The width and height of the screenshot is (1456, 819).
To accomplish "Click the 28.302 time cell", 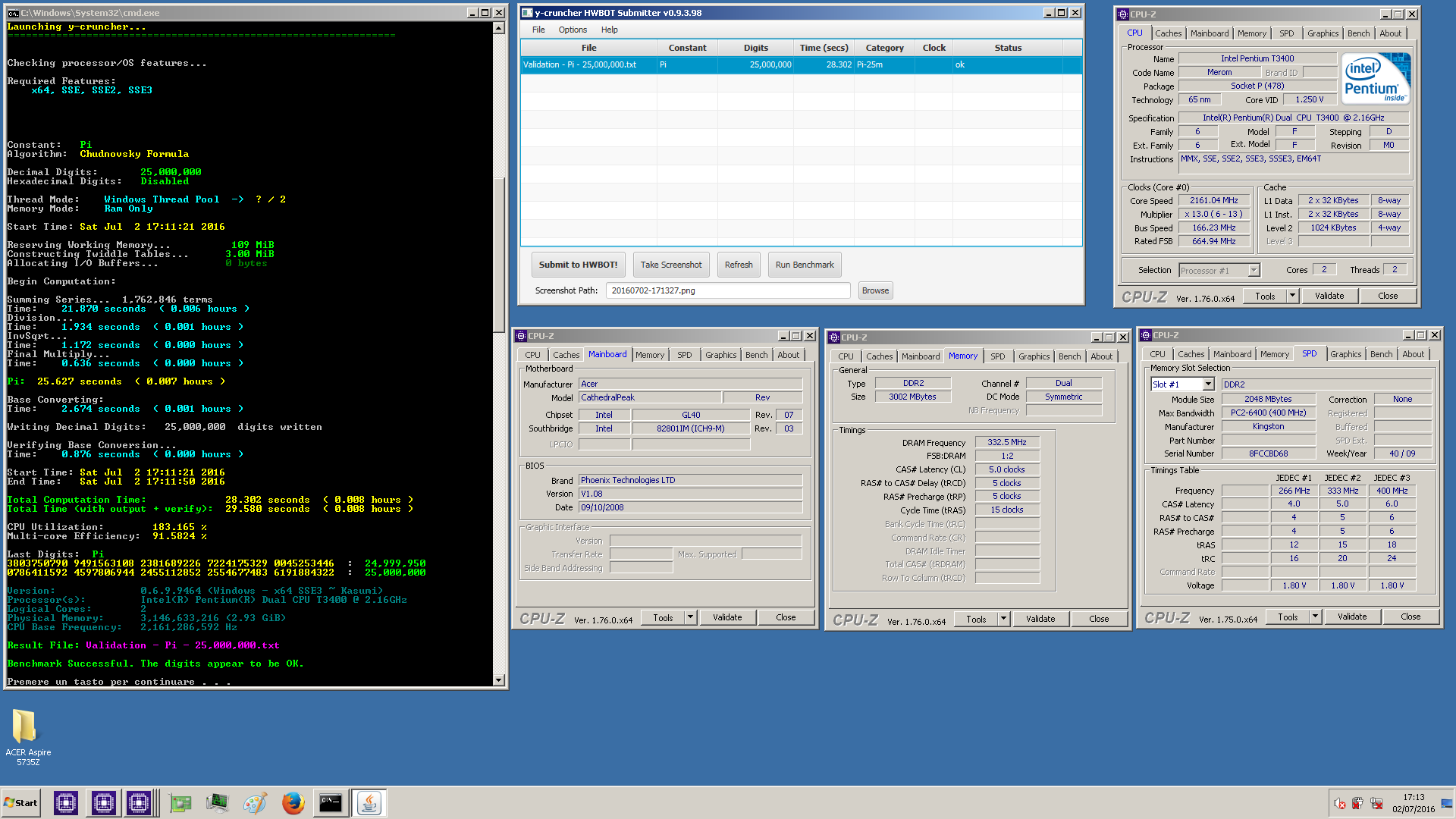I will [x=824, y=64].
